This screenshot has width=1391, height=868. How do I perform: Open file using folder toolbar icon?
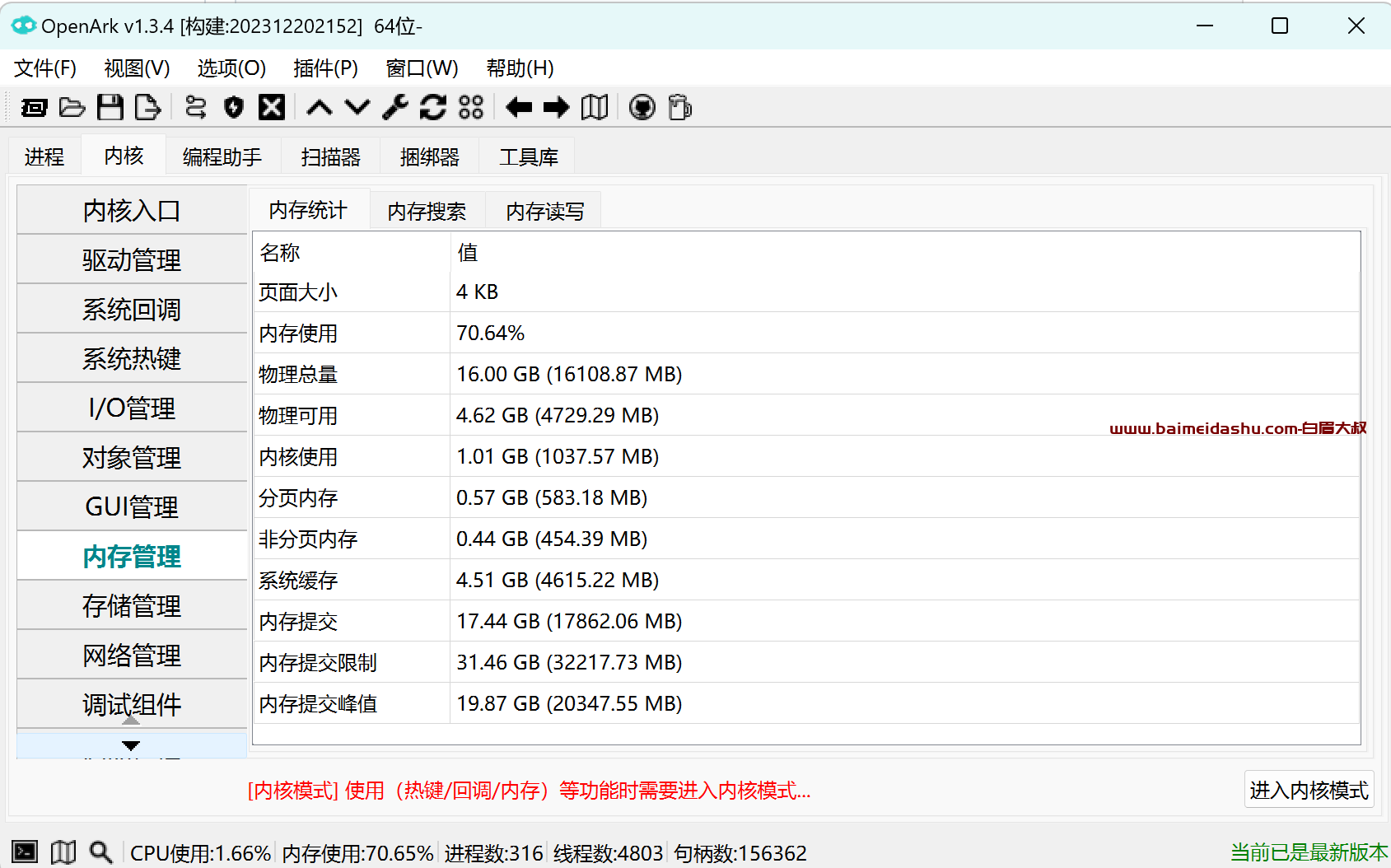click(x=72, y=107)
